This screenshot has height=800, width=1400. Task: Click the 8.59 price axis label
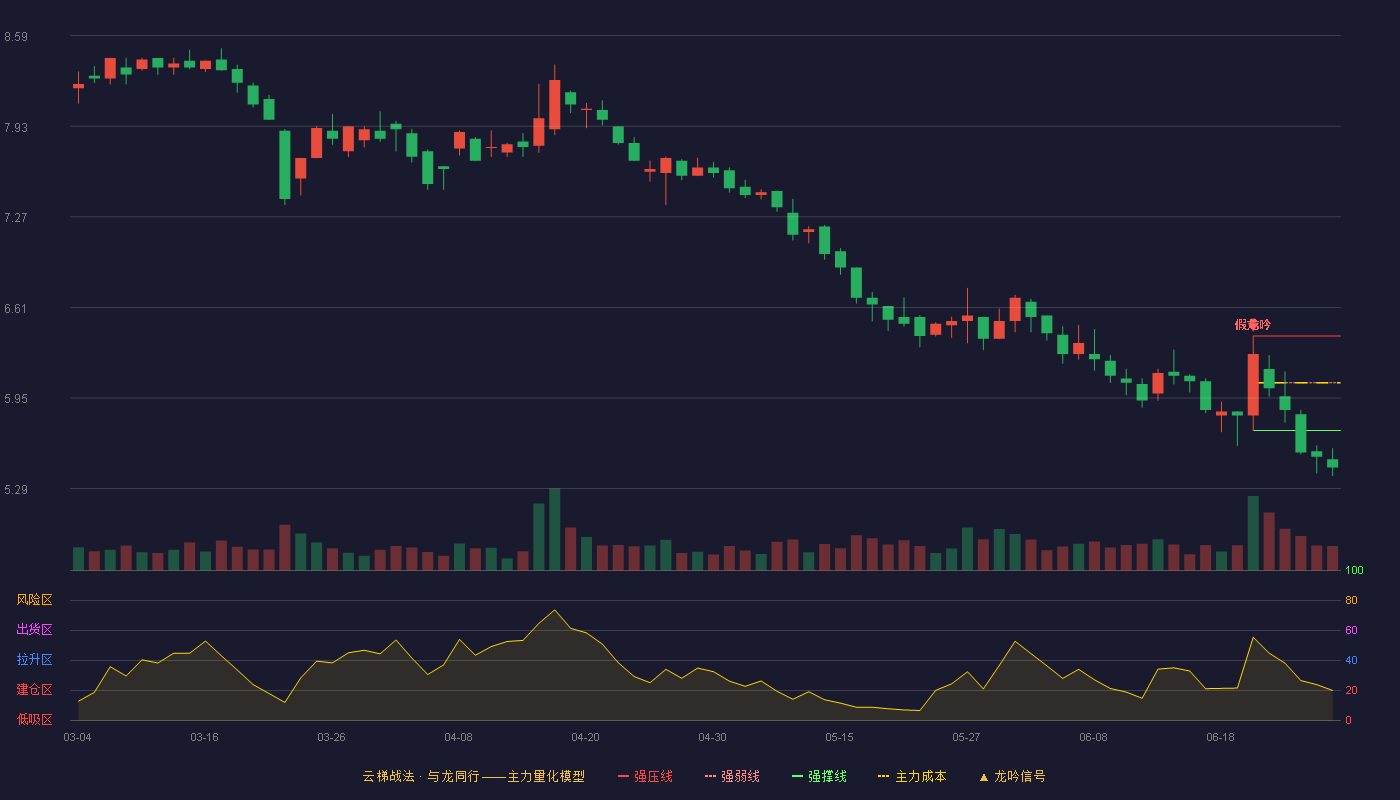(16, 37)
